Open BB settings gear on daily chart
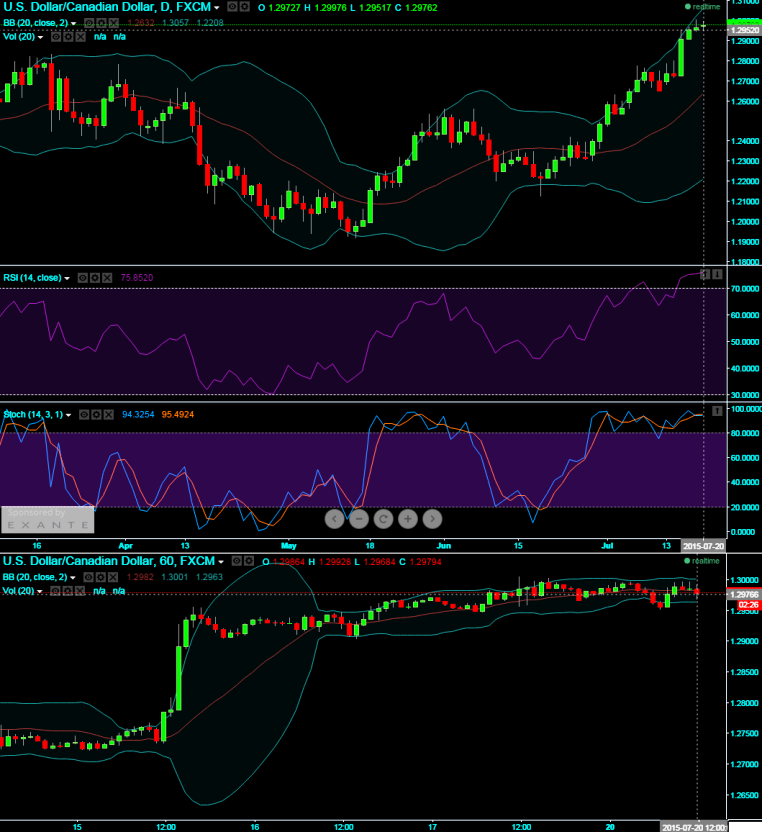762x832 pixels. click(x=101, y=23)
